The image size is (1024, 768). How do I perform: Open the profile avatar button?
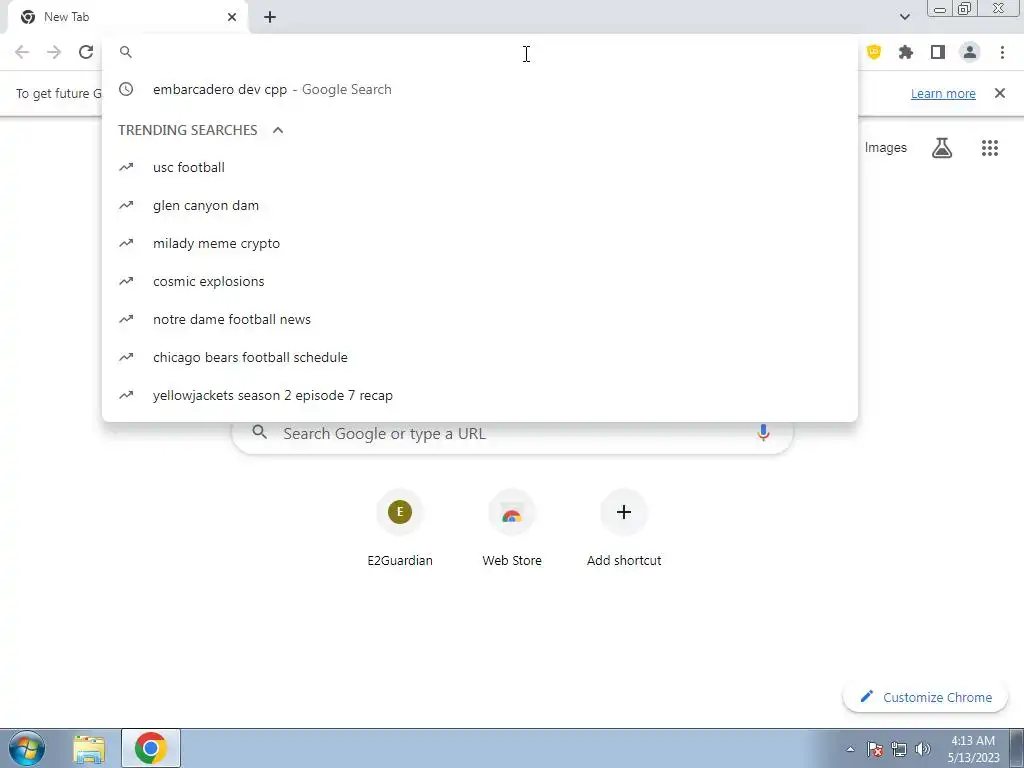coord(970,52)
